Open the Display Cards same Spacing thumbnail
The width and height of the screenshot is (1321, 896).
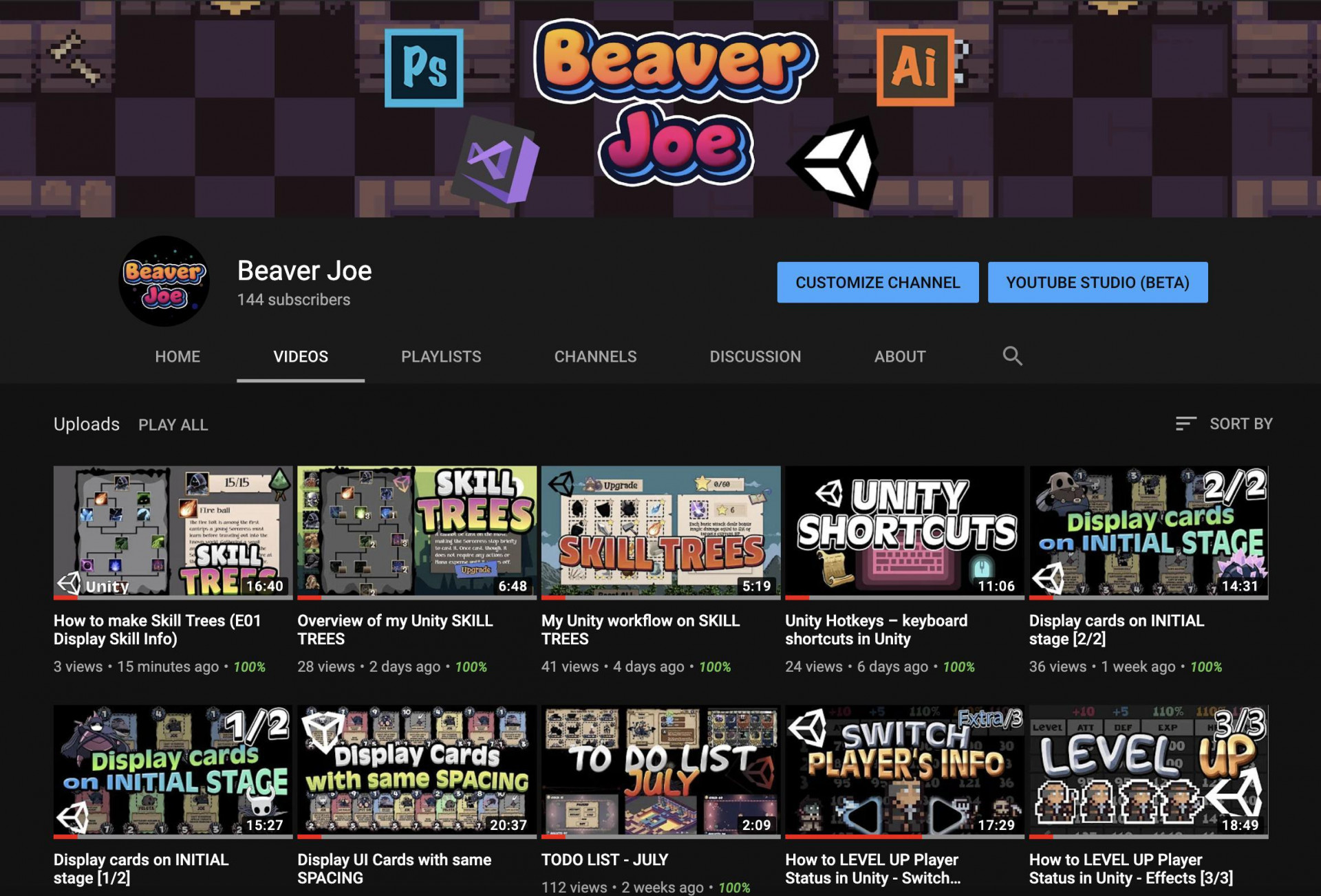click(x=417, y=770)
